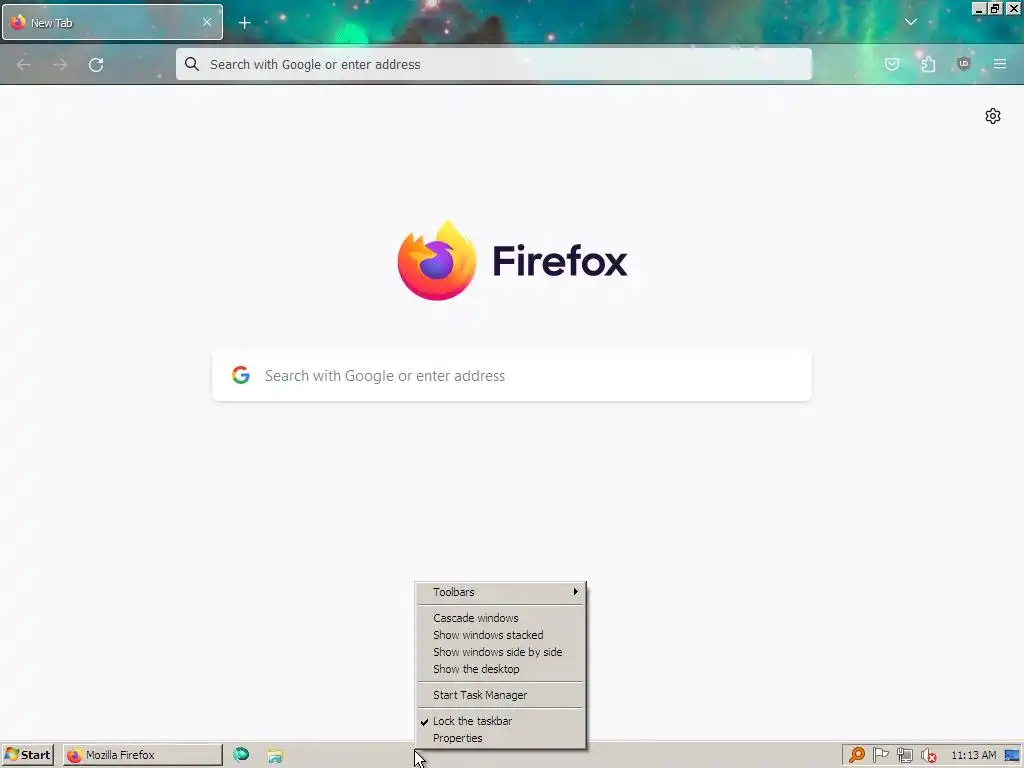Toggle Lock the taskbar option
The width and height of the screenshot is (1024, 768).
pyautogui.click(x=501, y=721)
